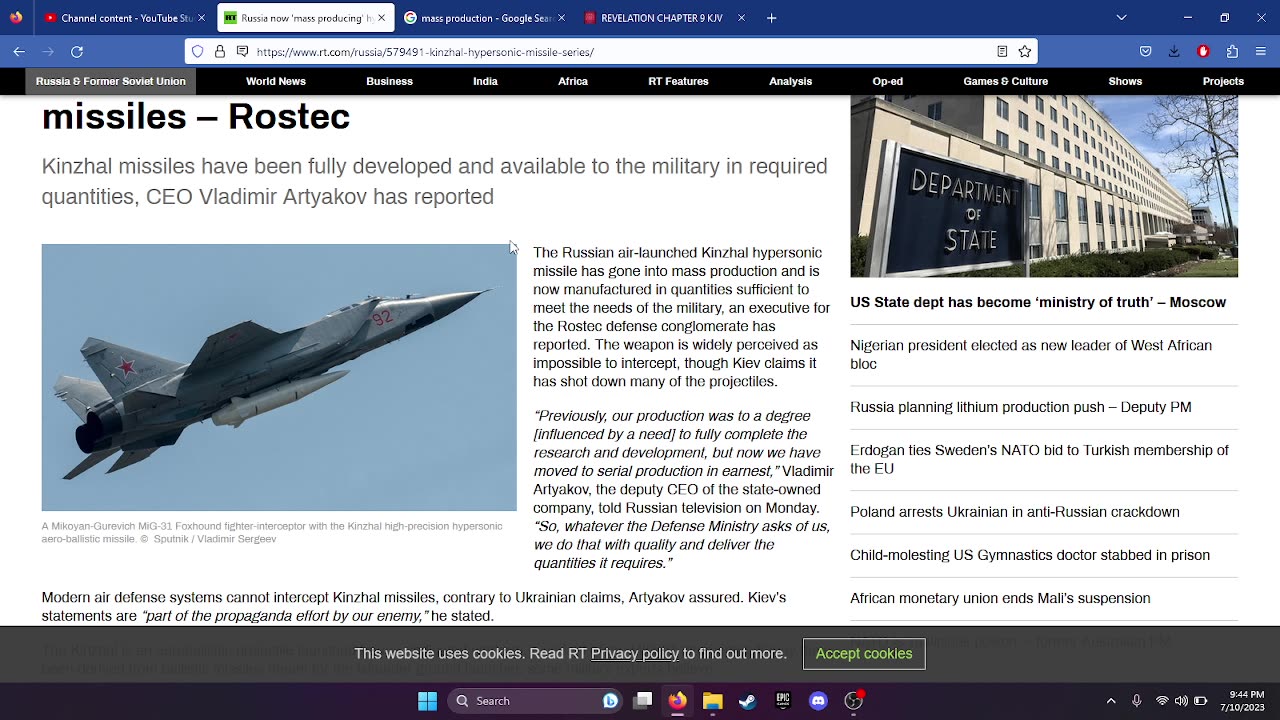The height and width of the screenshot is (720, 1280).
Task: Open Nigerian president West African bloc story
Action: click(1031, 354)
